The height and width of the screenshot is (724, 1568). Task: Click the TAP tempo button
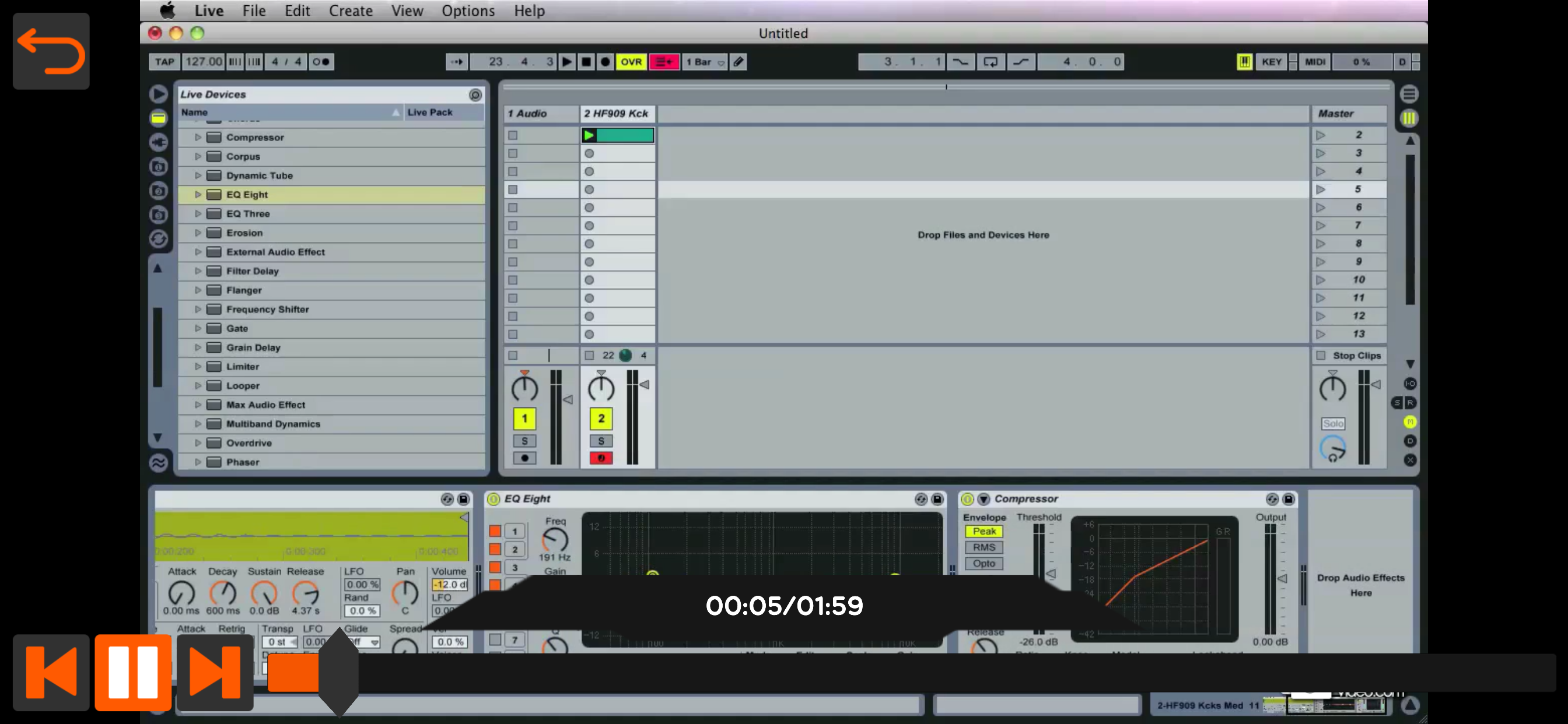[164, 61]
